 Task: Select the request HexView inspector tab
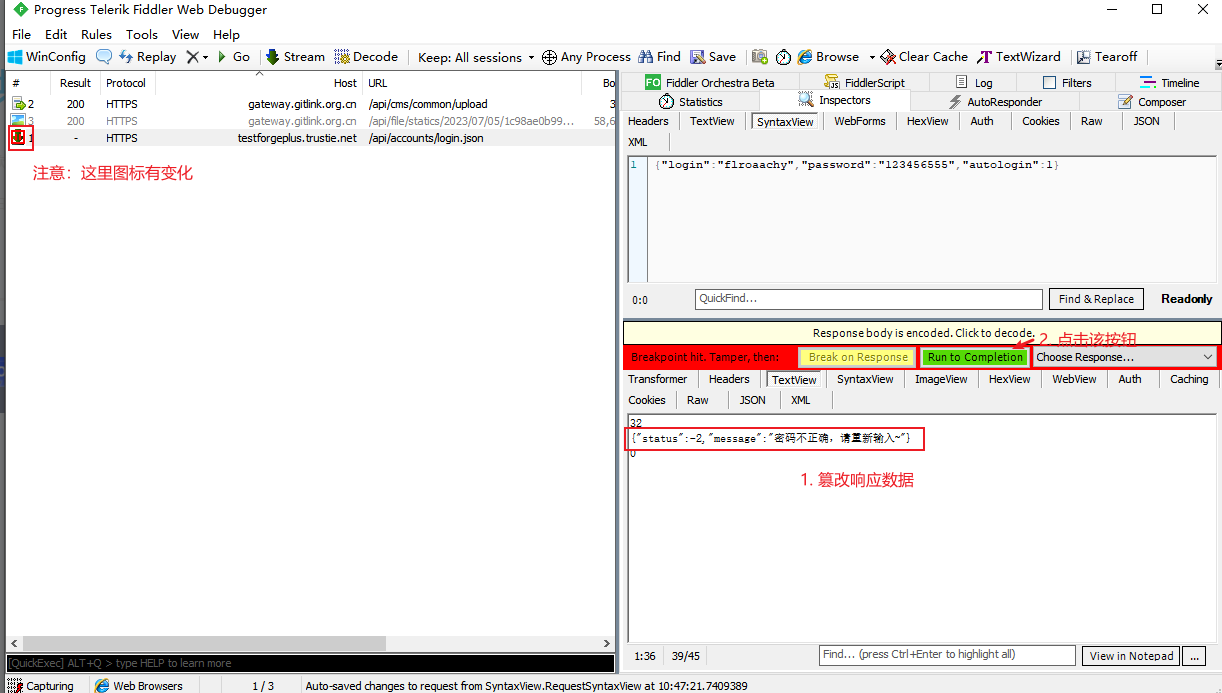tap(927, 121)
